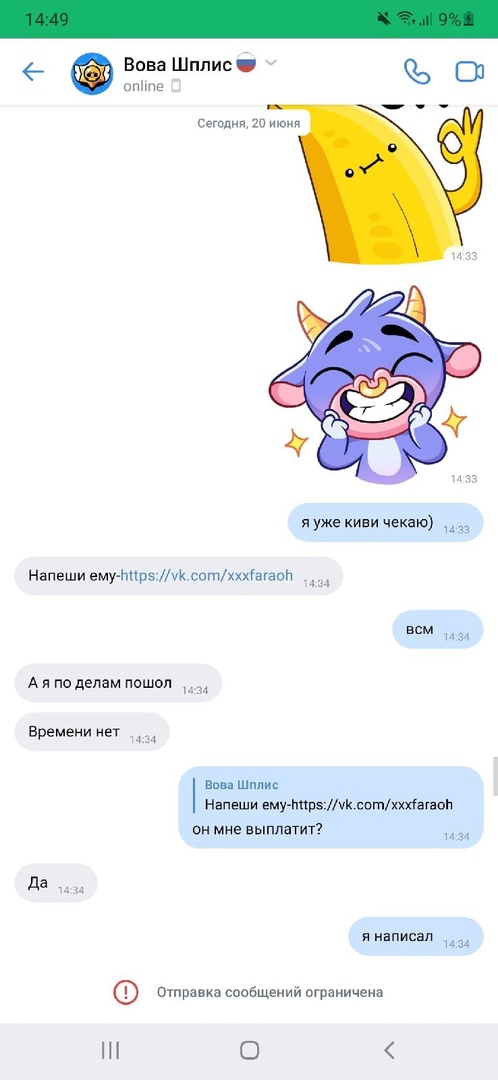
Task: Tap the back arrow in chat header
Action: [32, 72]
